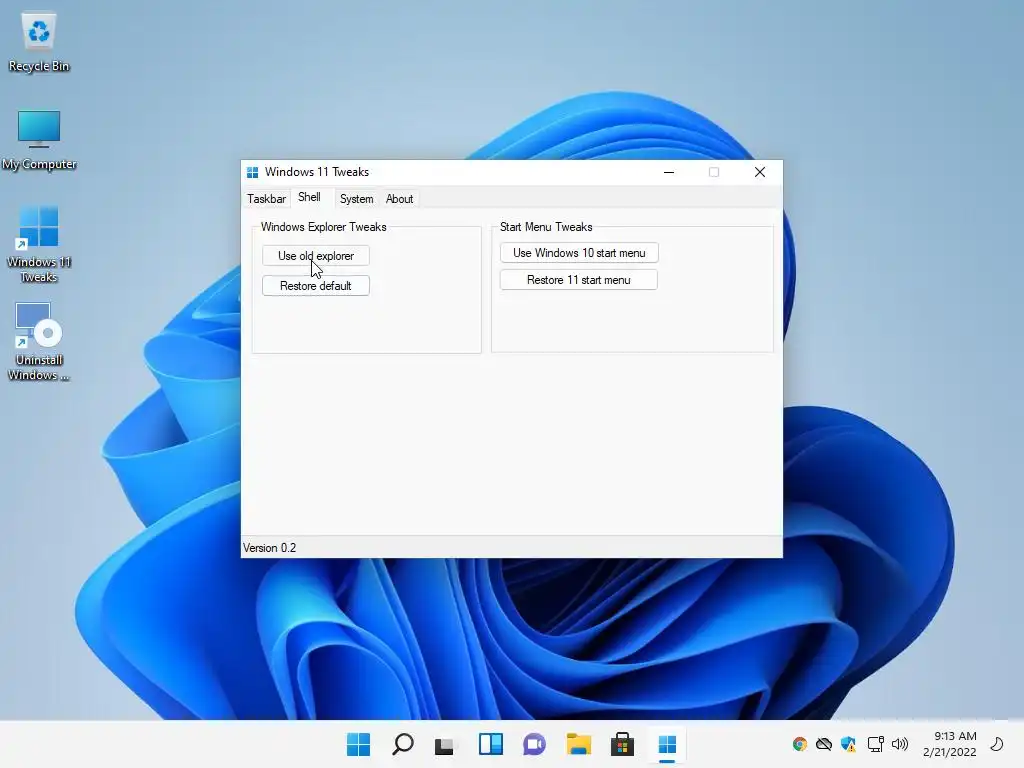Open Task View on the taskbar

pos(444,744)
